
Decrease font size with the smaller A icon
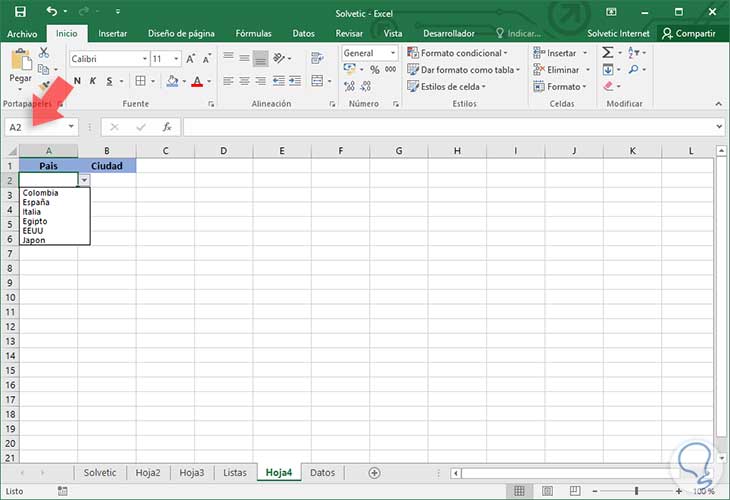pos(207,59)
